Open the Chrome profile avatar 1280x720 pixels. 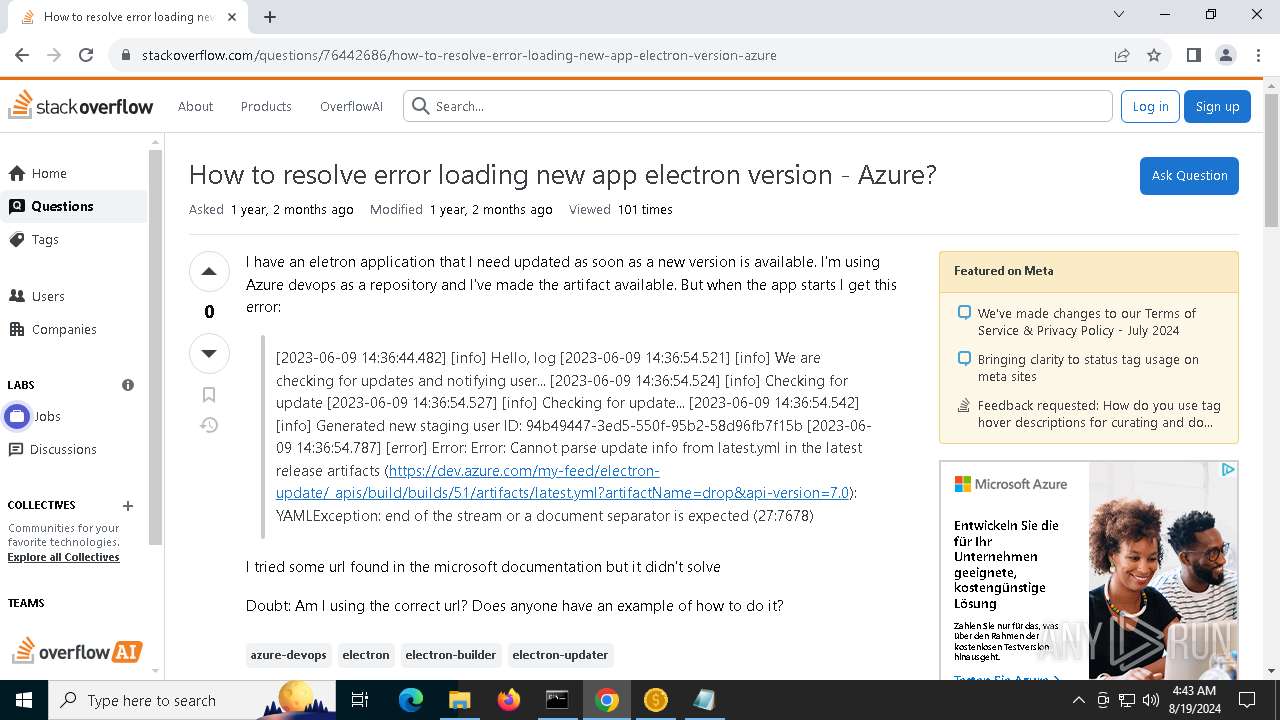click(x=1225, y=55)
